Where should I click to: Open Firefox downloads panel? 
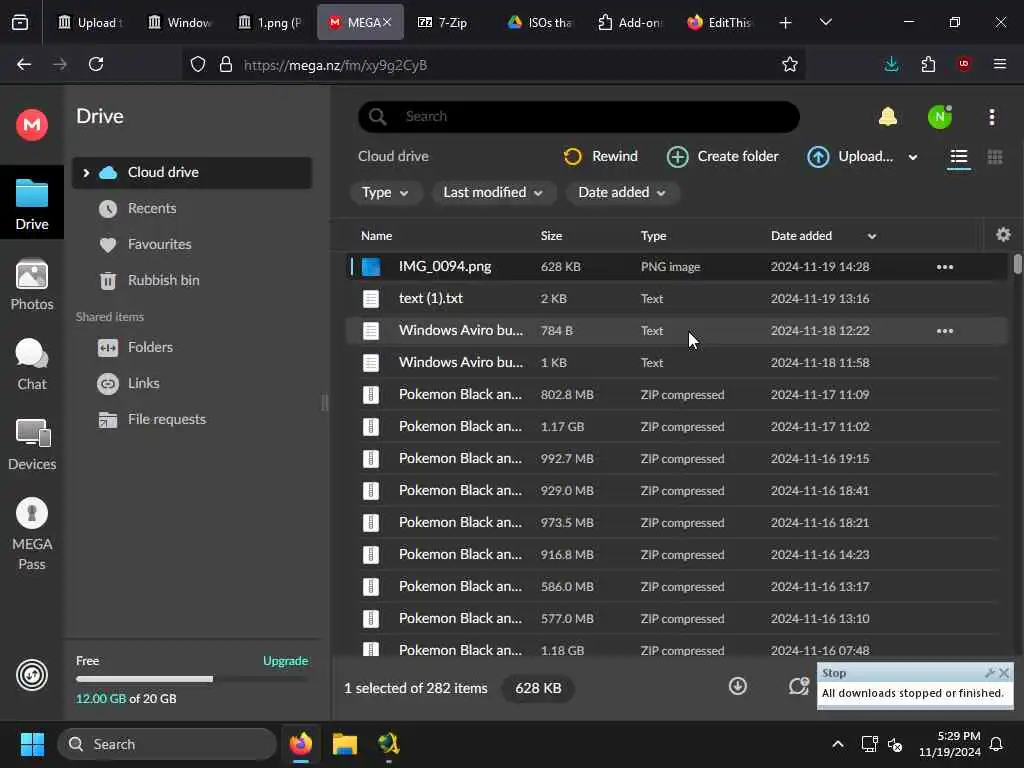coord(891,64)
